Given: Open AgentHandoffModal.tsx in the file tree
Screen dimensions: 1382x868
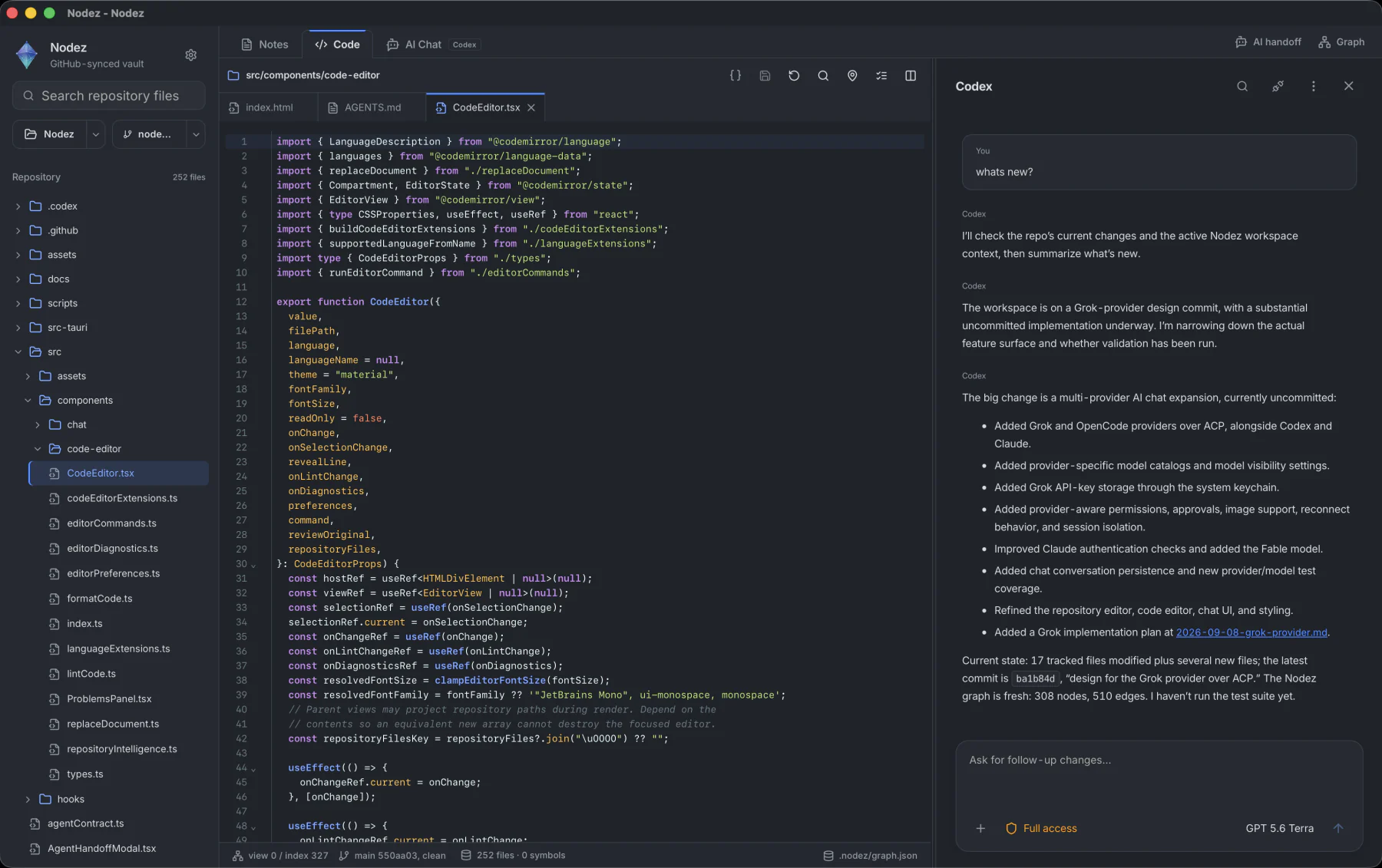Looking at the screenshot, I should 101,848.
